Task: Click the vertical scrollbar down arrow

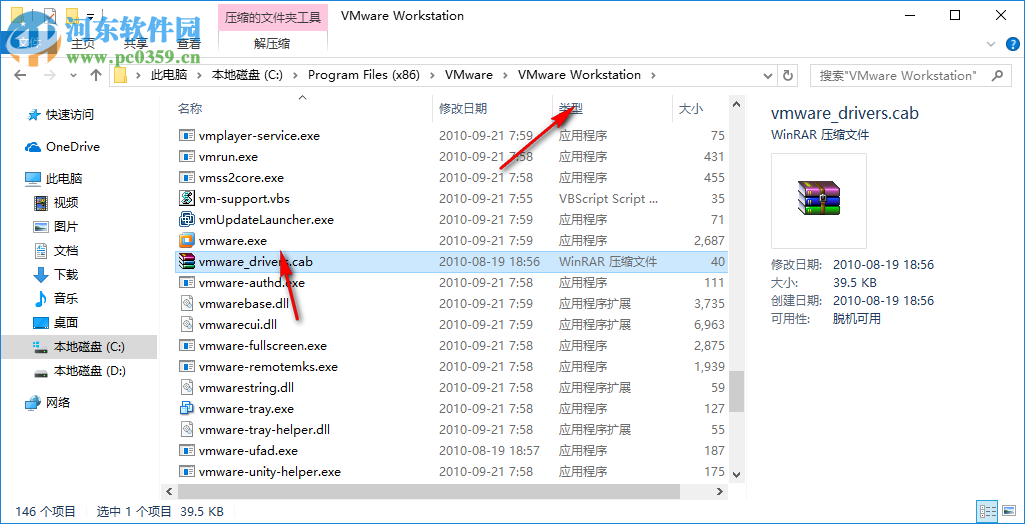Action: click(737, 474)
